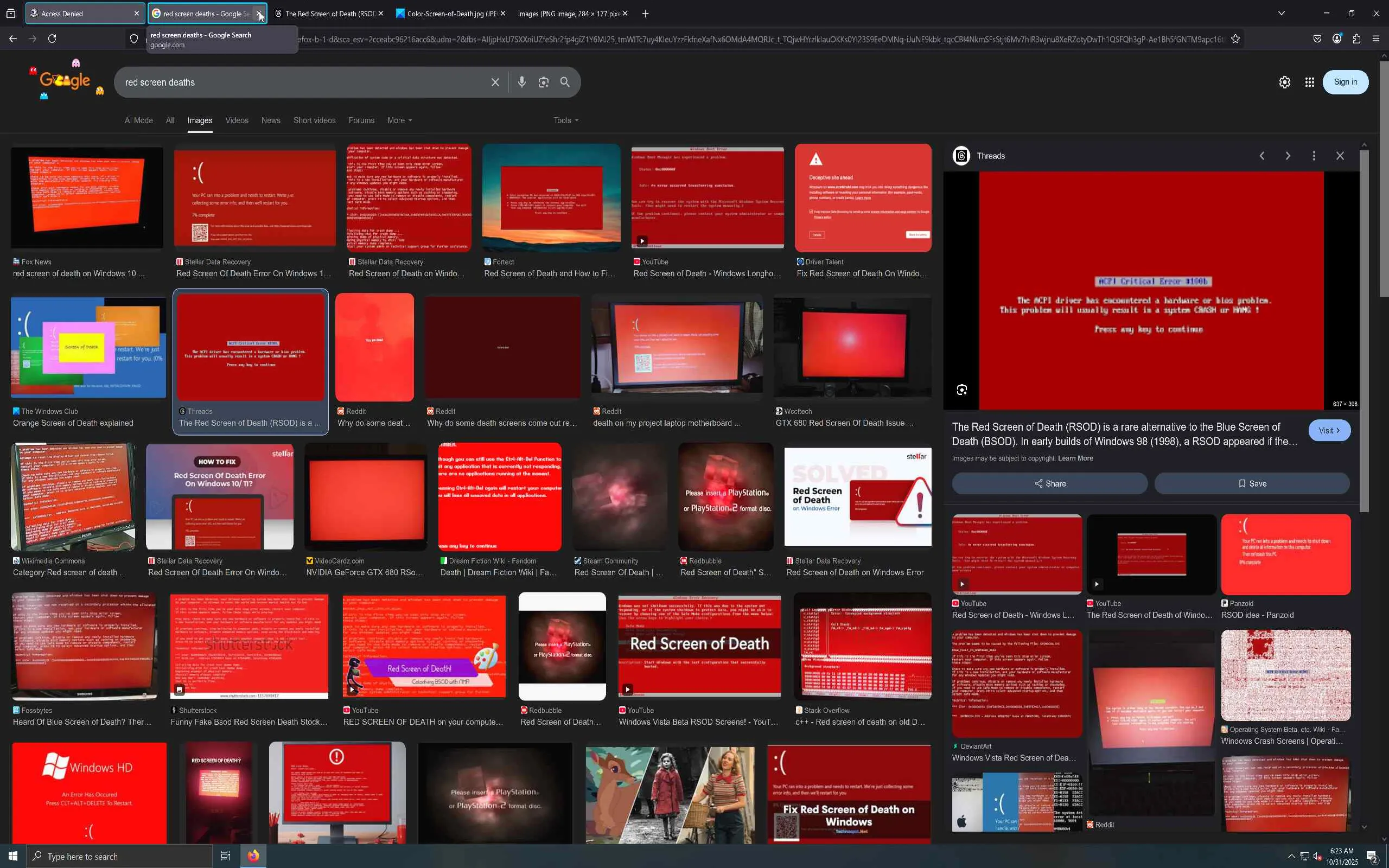Open Google quick settings gear
The image size is (1389, 868).
[1284, 82]
